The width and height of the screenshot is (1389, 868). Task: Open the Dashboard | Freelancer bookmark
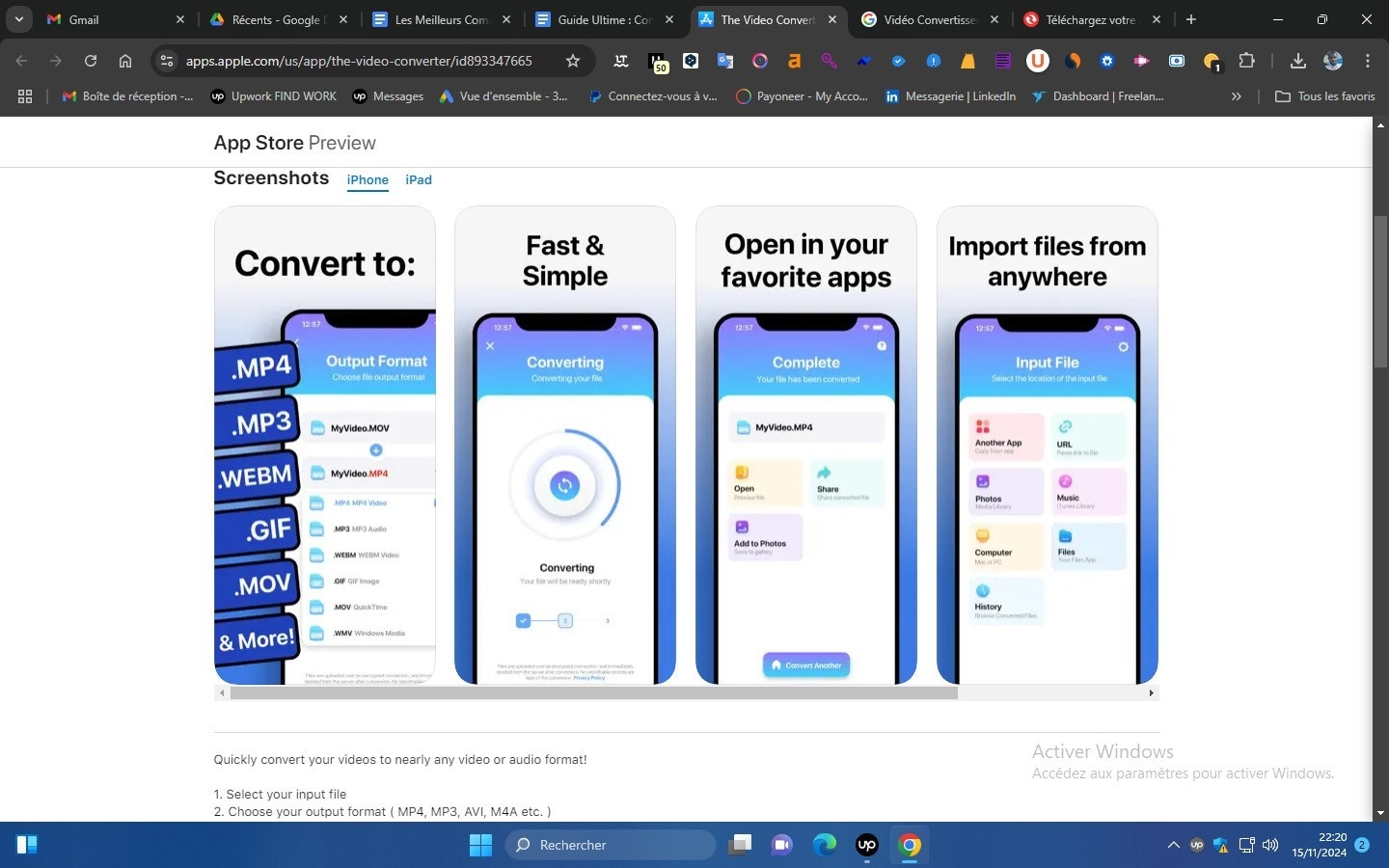(x=1098, y=96)
